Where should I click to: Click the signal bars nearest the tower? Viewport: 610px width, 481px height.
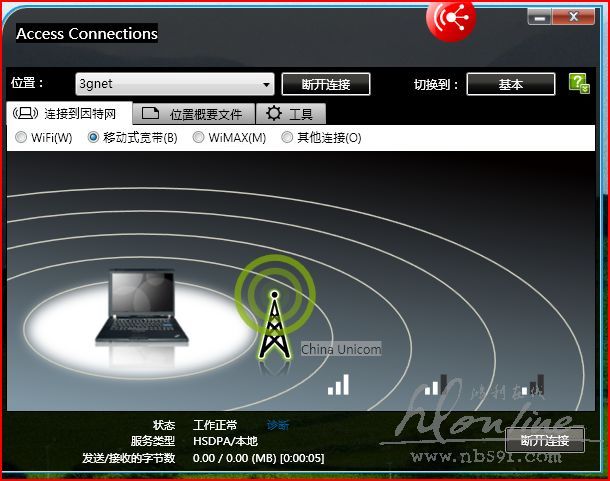point(339,384)
